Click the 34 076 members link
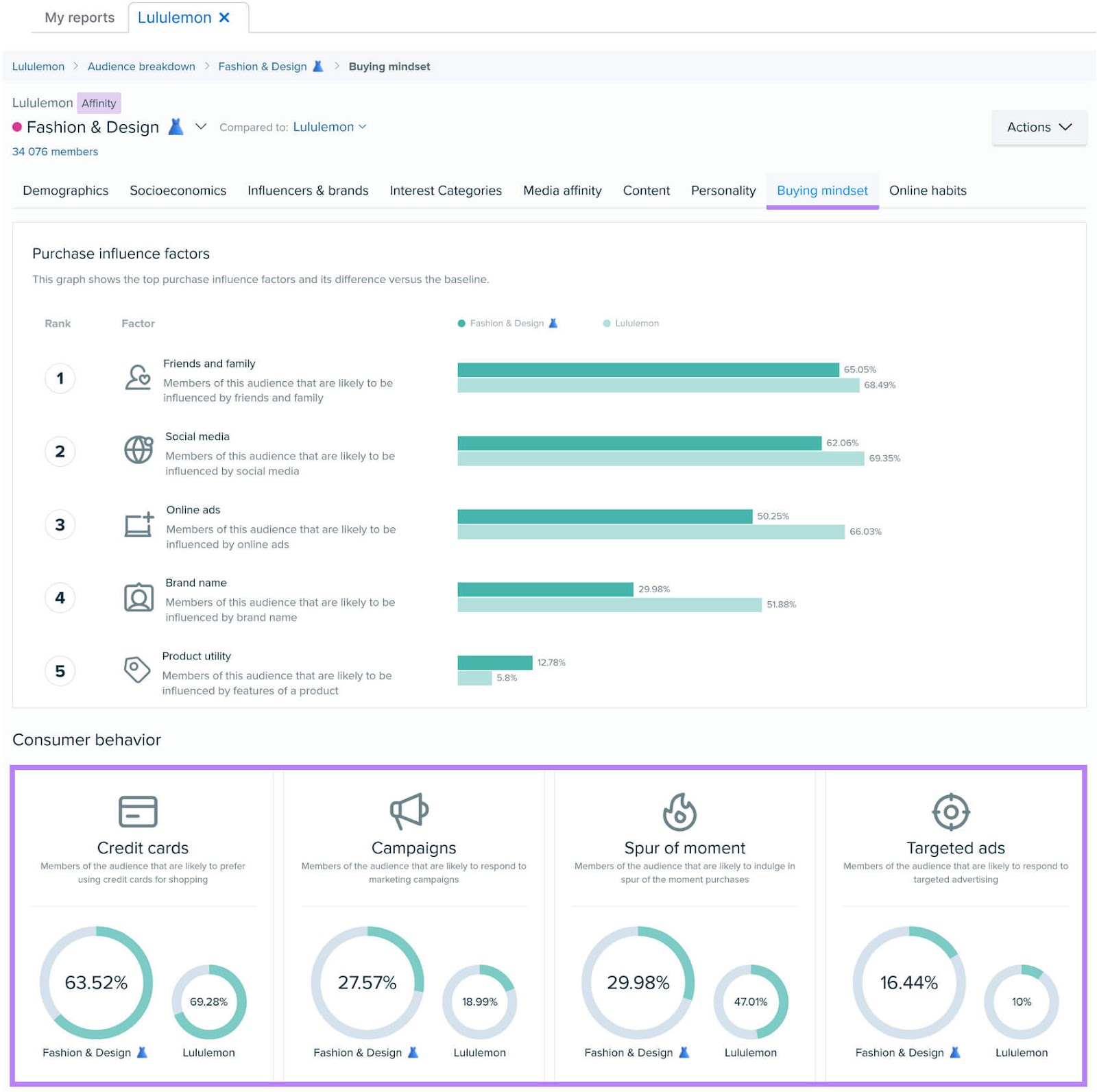 point(53,151)
